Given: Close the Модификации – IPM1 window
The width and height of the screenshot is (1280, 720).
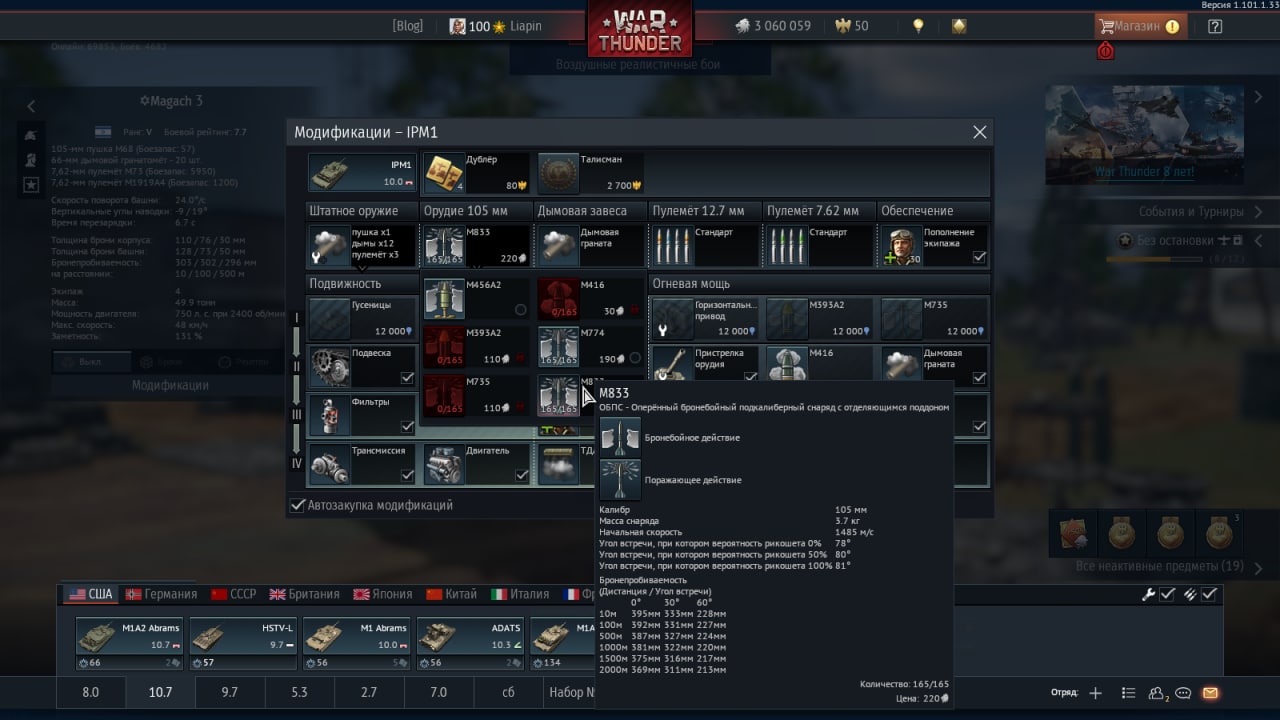Looking at the screenshot, I should click(980, 132).
